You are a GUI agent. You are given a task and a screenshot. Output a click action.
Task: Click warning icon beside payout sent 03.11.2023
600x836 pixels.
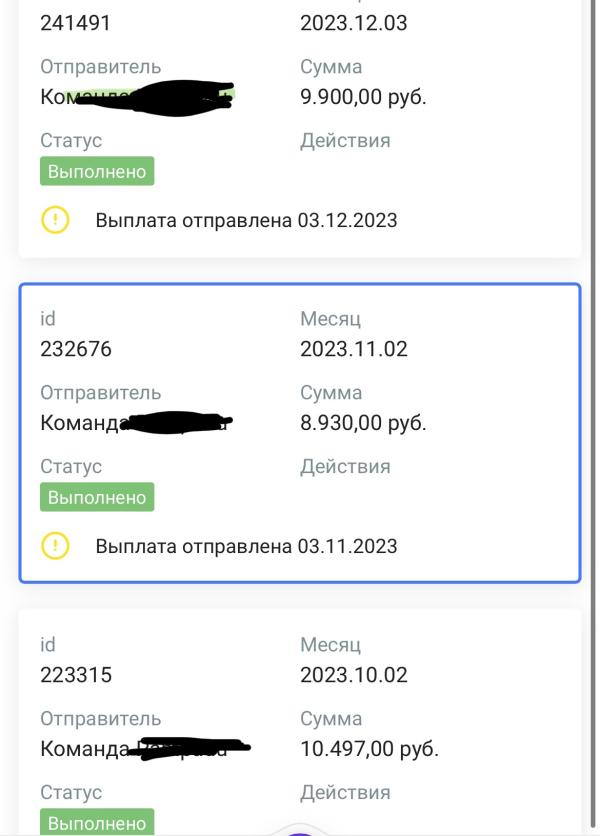click(x=55, y=545)
